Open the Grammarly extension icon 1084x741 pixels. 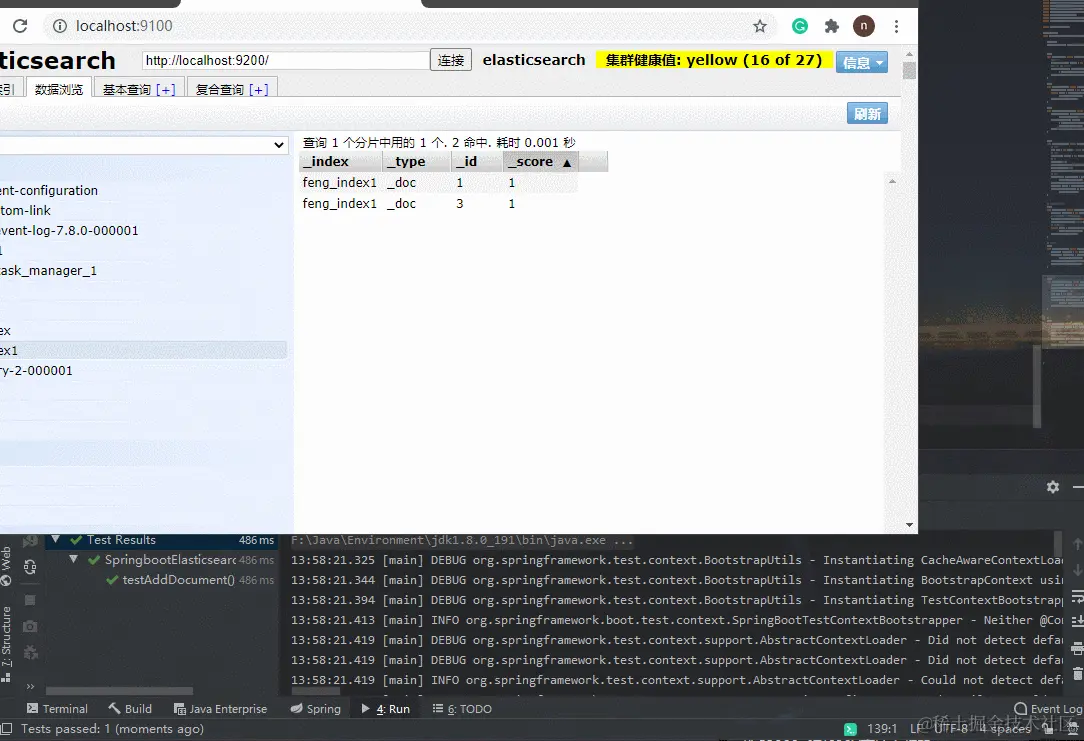point(800,26)
